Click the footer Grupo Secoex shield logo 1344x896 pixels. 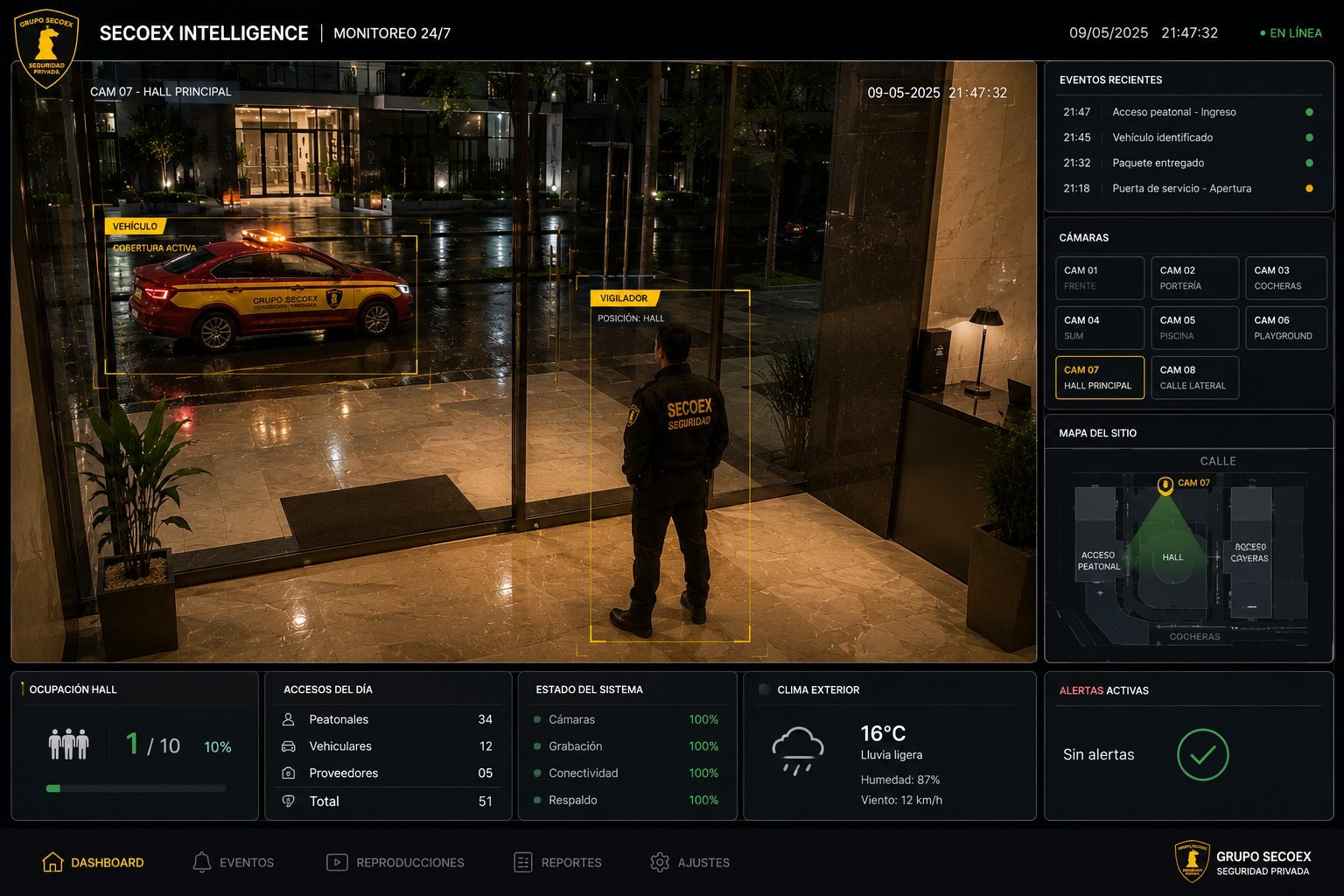click(x=1192, y=861)
